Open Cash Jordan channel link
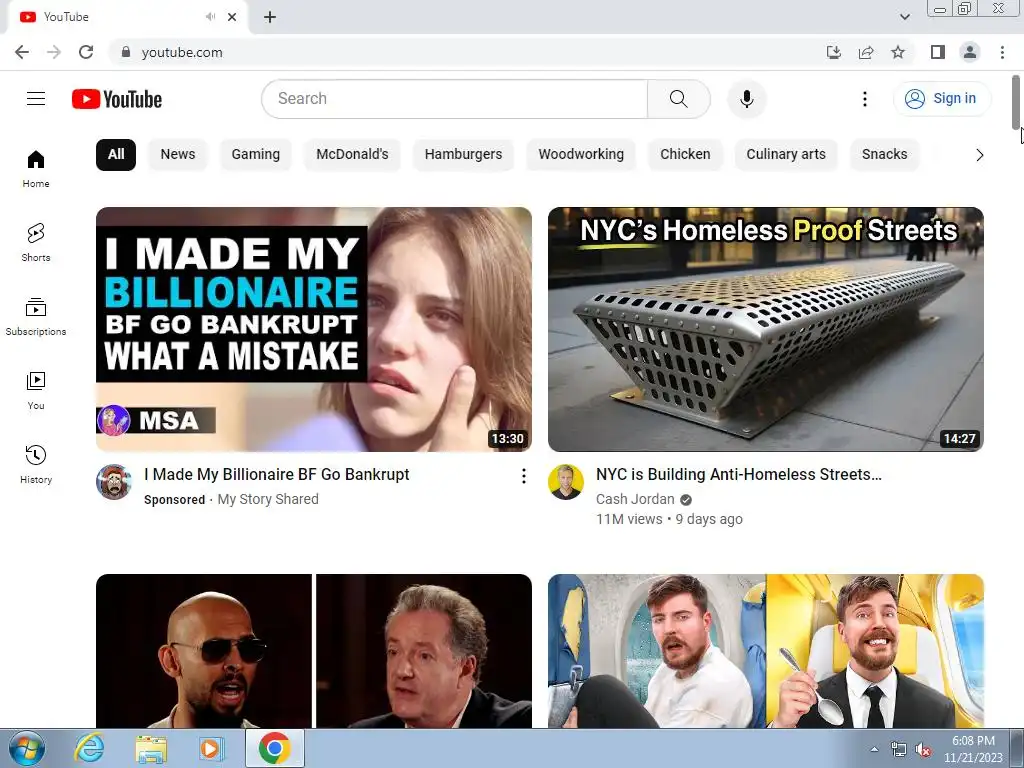 coord(635,500)
